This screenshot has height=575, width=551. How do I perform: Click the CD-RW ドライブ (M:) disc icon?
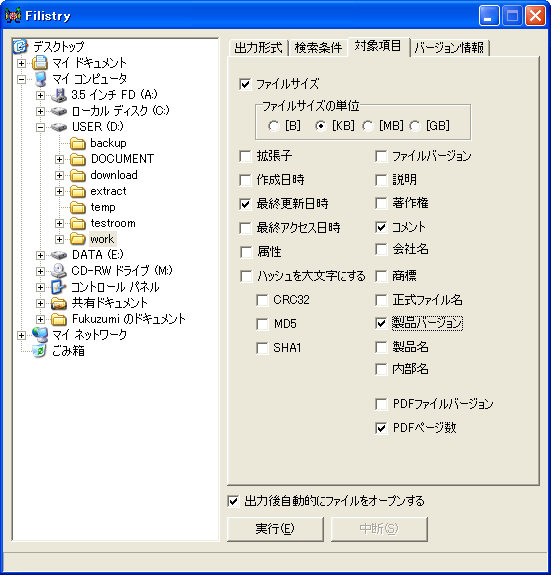coord(59,271)
